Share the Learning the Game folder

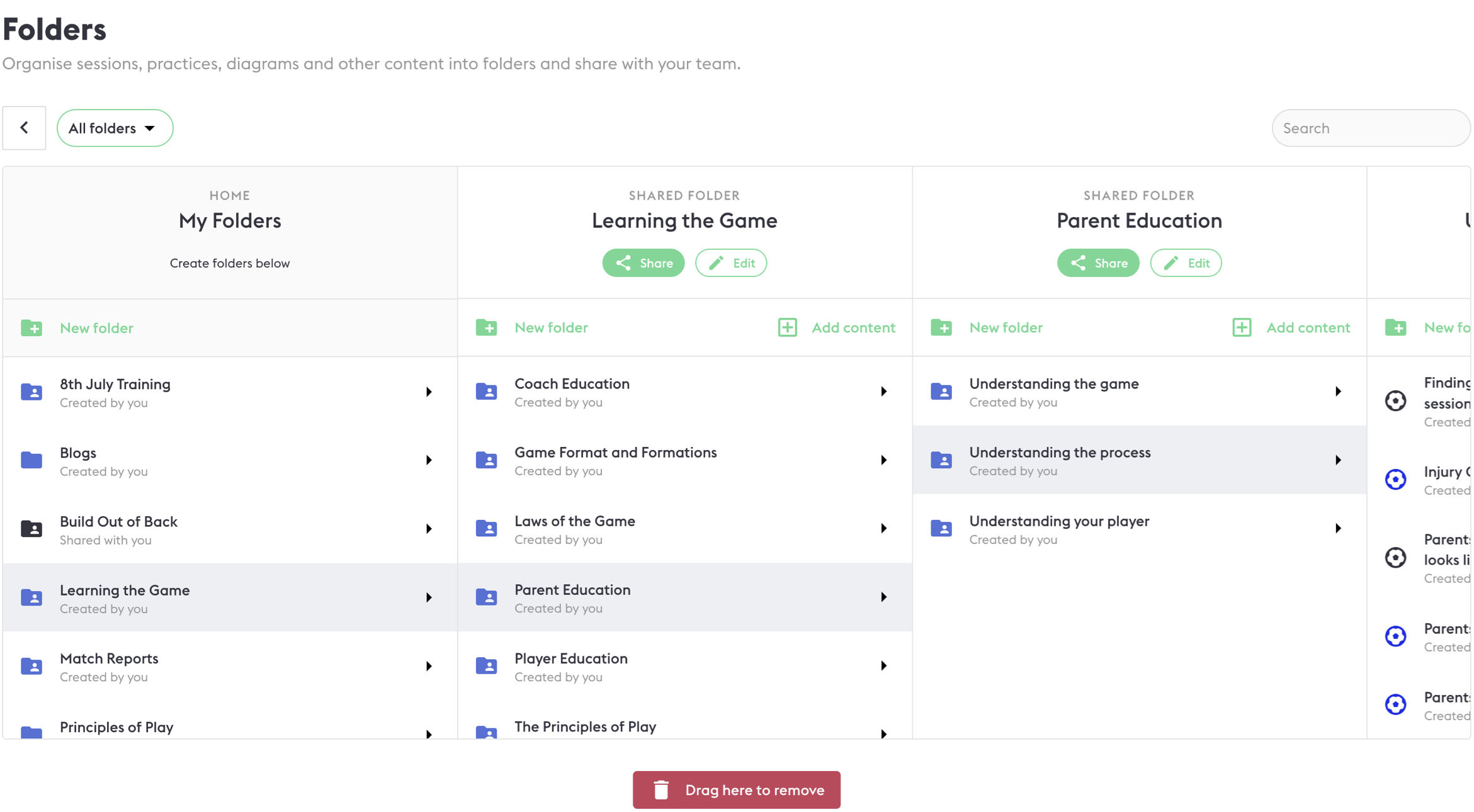pos(643,263)
